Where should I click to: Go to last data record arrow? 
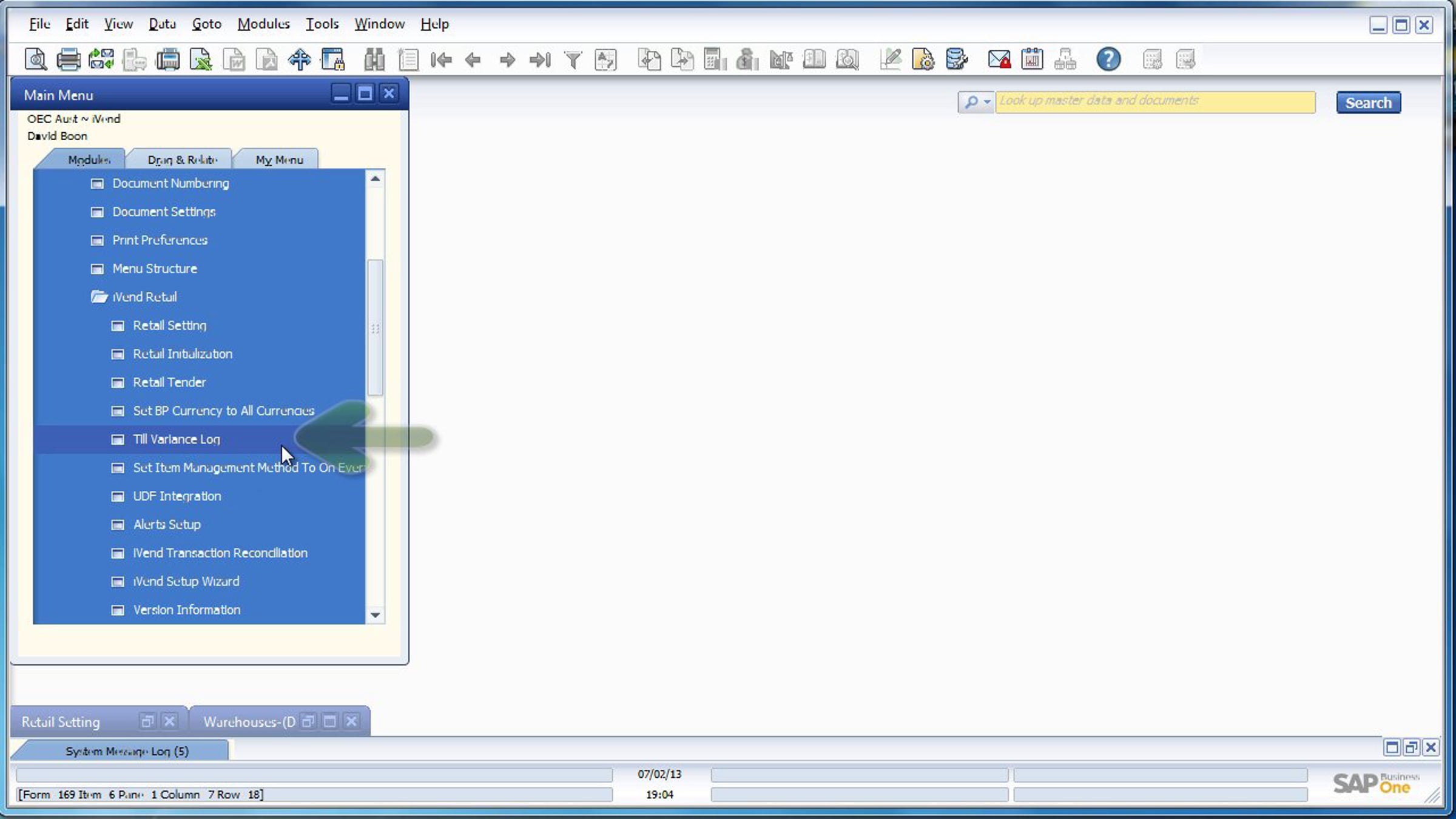pyautogui.click(x=539, y=59)
